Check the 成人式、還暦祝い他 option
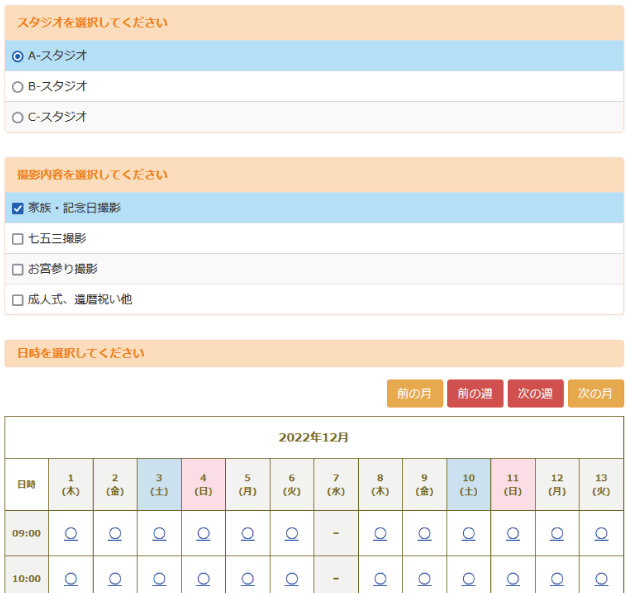This screenshot has height=593, width=627. click(17, 299)
